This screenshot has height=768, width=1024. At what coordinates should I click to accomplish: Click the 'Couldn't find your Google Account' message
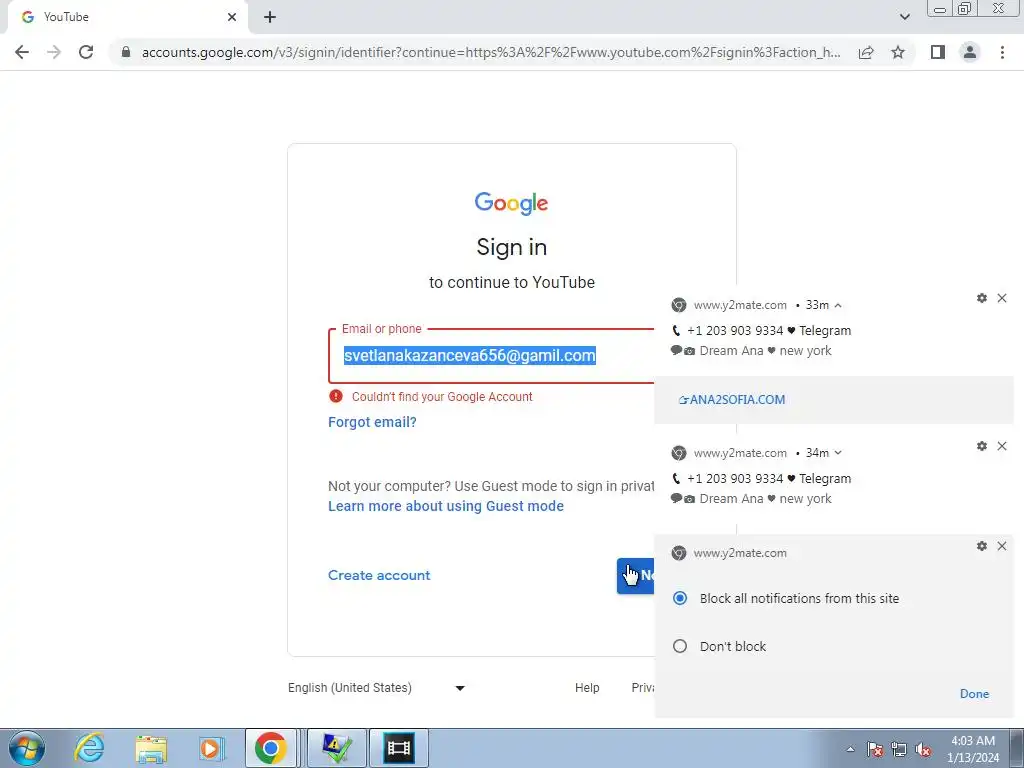click(442, 396)
